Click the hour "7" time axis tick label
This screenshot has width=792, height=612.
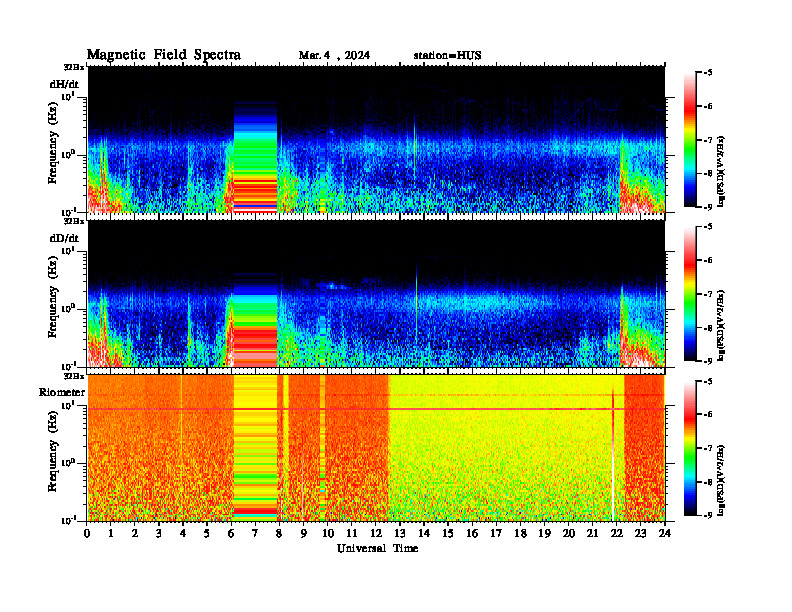(255, 533)
